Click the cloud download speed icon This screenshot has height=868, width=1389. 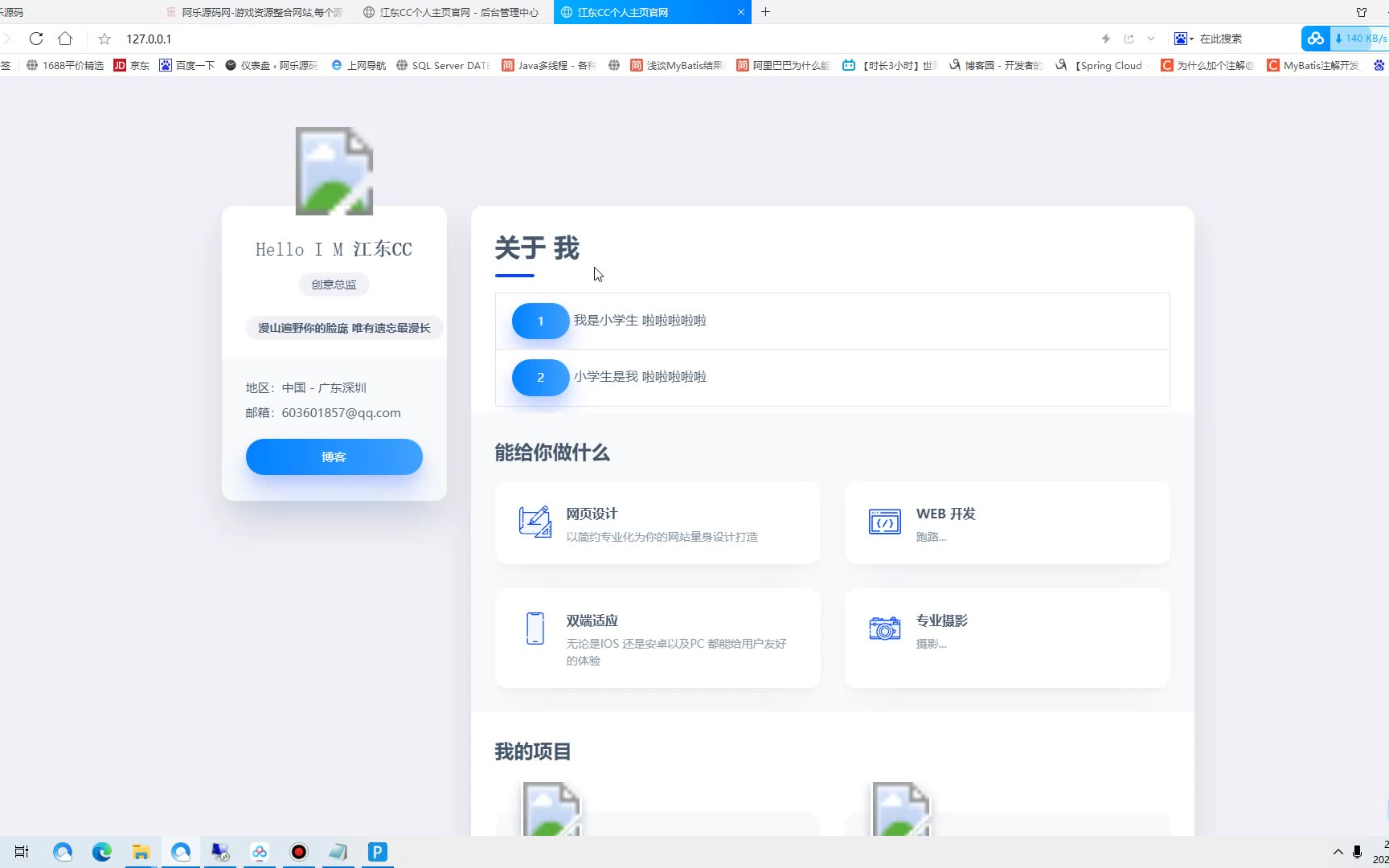[1316, 39]
